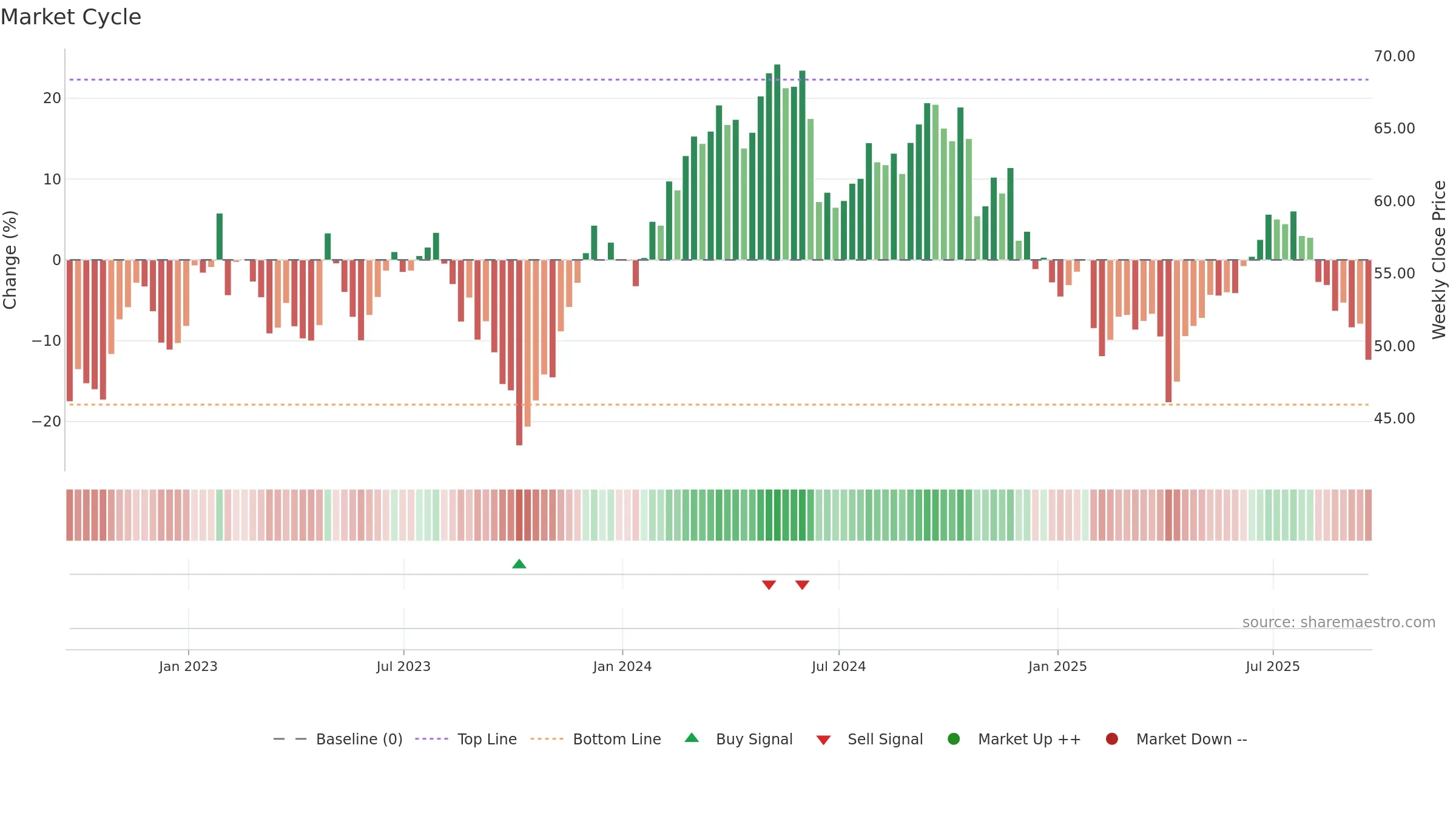Click the 20 tick on the Change axis
This screenshot has width=1456, height=819.
pos(52,98)
